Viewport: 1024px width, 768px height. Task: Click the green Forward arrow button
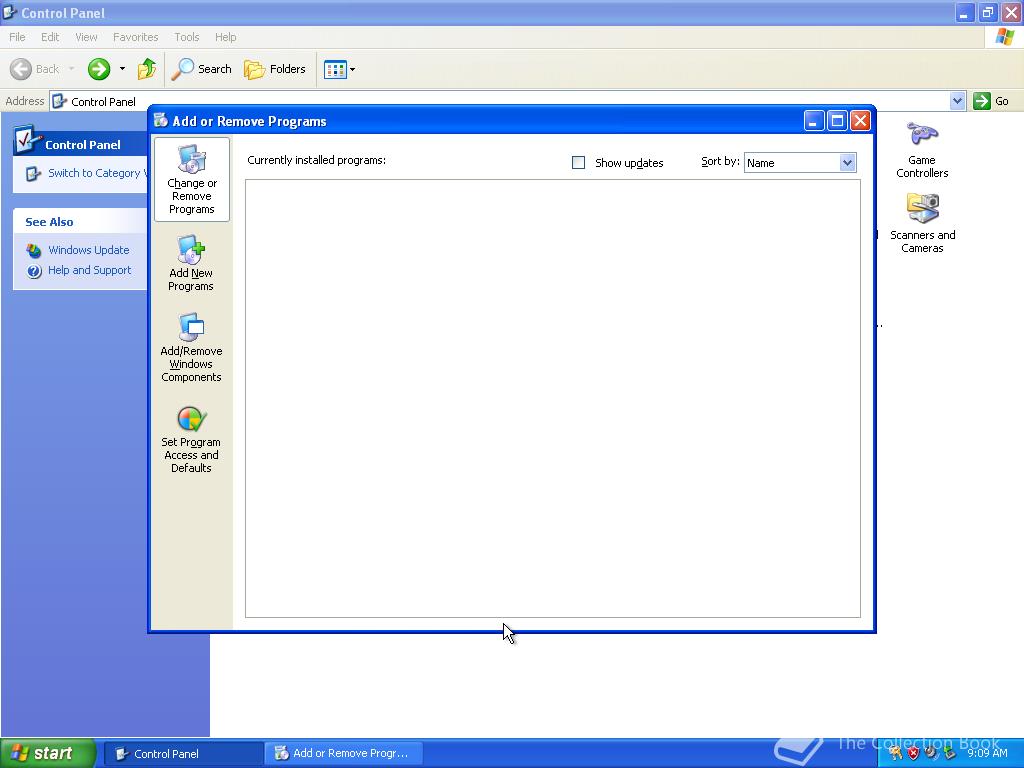[x=99, y=69]
